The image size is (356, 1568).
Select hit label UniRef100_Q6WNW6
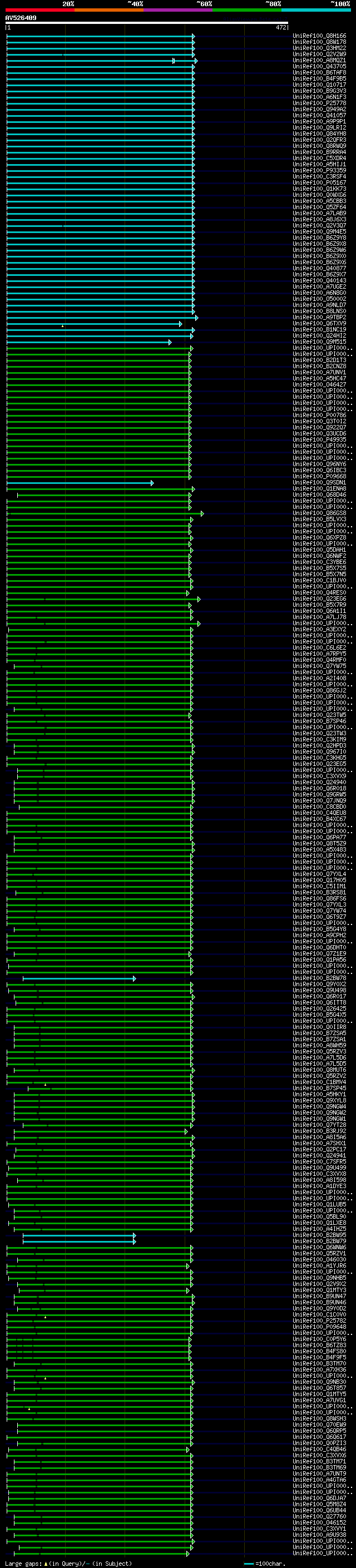click(319, 1247)
